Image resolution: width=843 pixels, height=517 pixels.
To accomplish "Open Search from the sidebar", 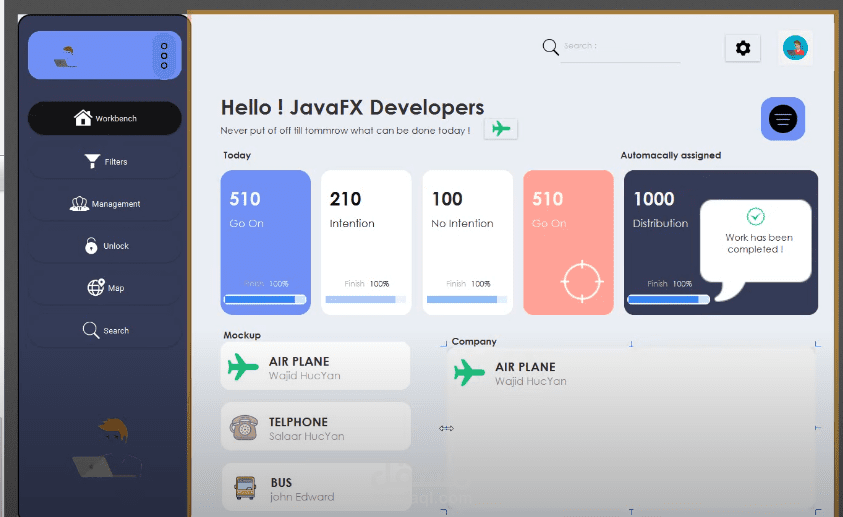I will pyautogui.click(x=105, y=331).
